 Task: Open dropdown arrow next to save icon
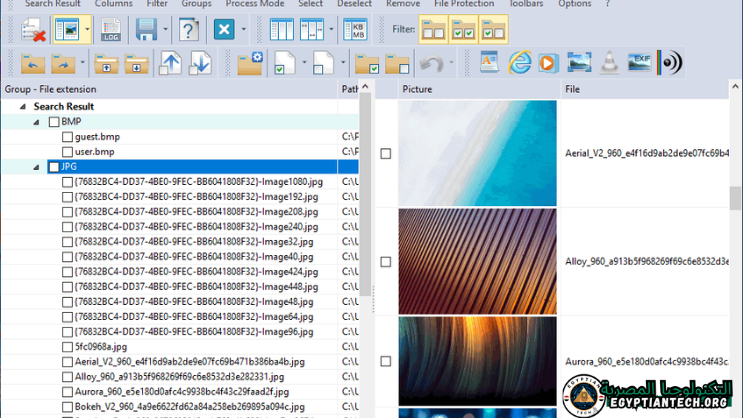coord(165,29)
